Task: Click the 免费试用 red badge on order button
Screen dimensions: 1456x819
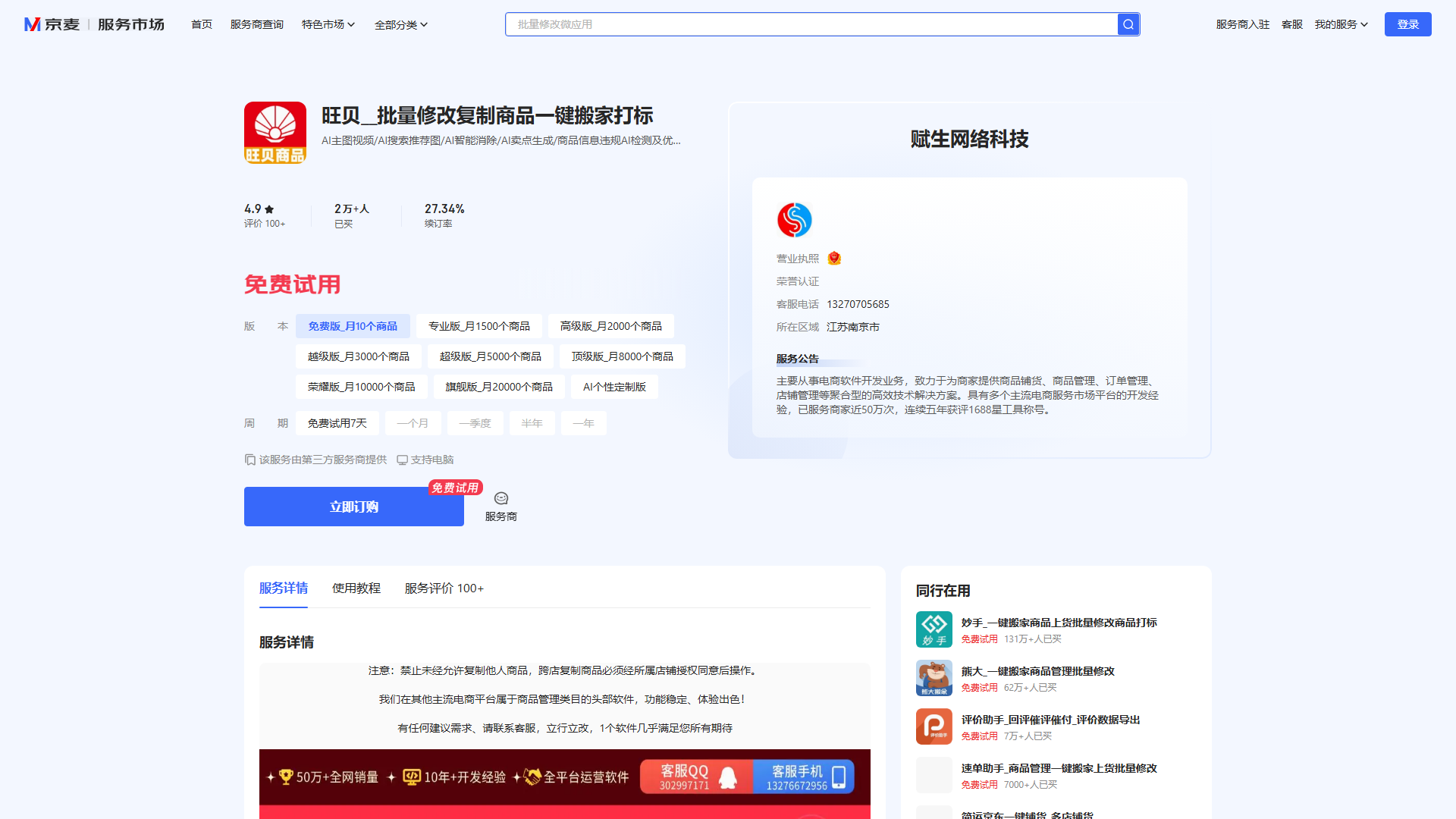Action: [x=455, y=488]
